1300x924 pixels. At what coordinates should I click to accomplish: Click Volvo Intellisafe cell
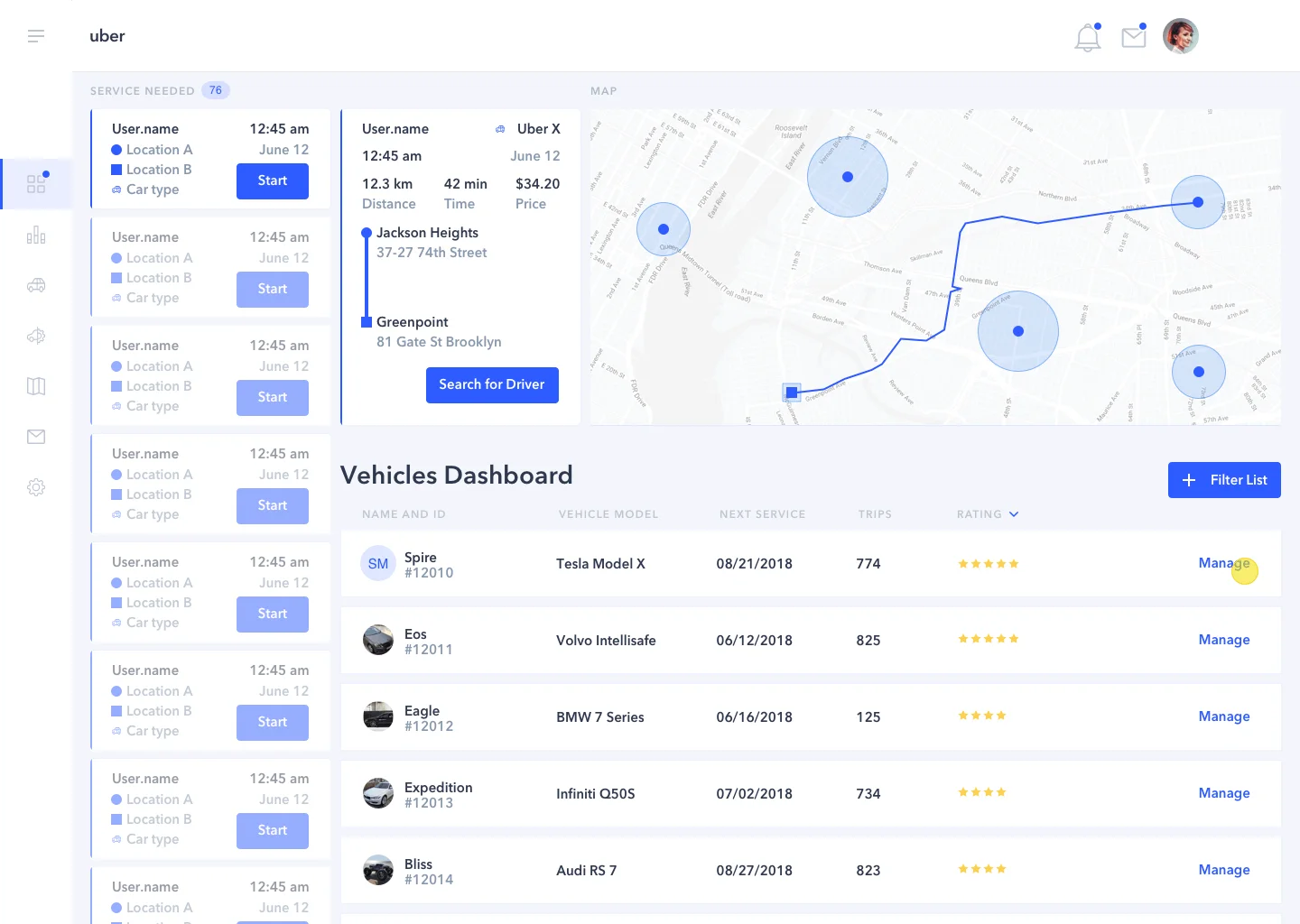coord(606,641)
